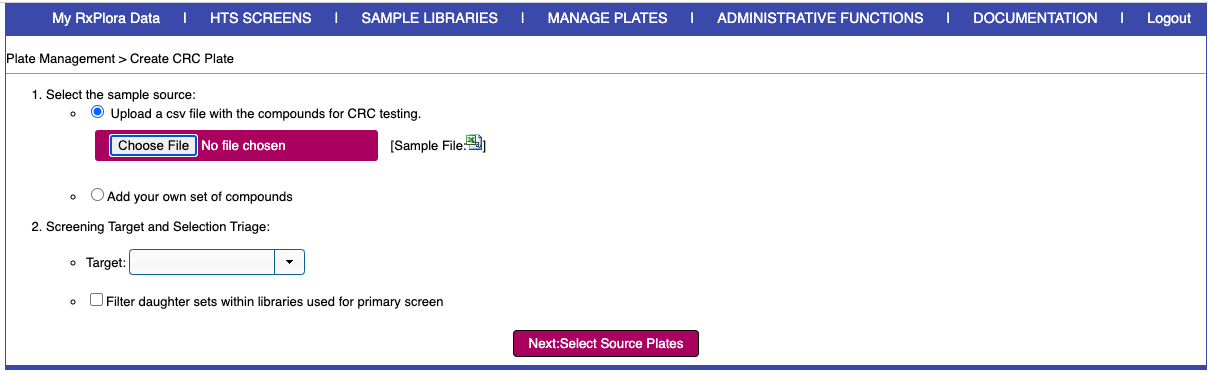
Task: Click the 'Add your own set' label text
Action: [200, 197]
